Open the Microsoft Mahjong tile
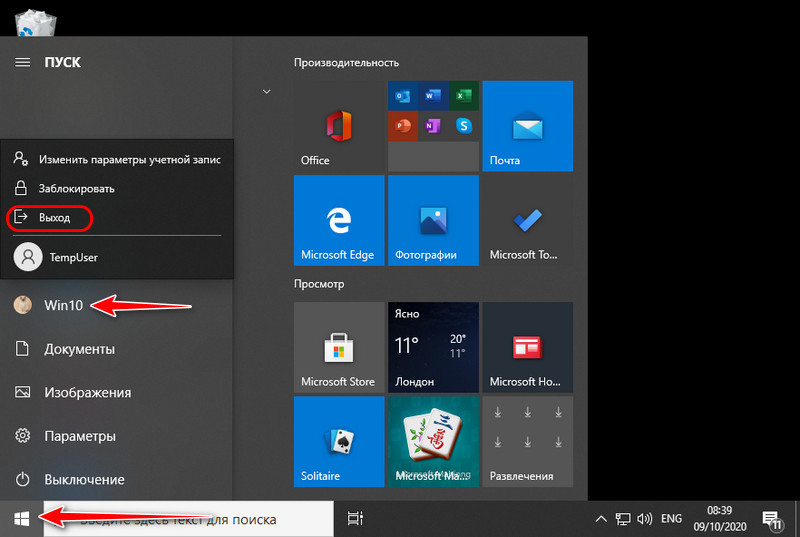800x537 pixels. pyautogui.click(x=433, y=442)
